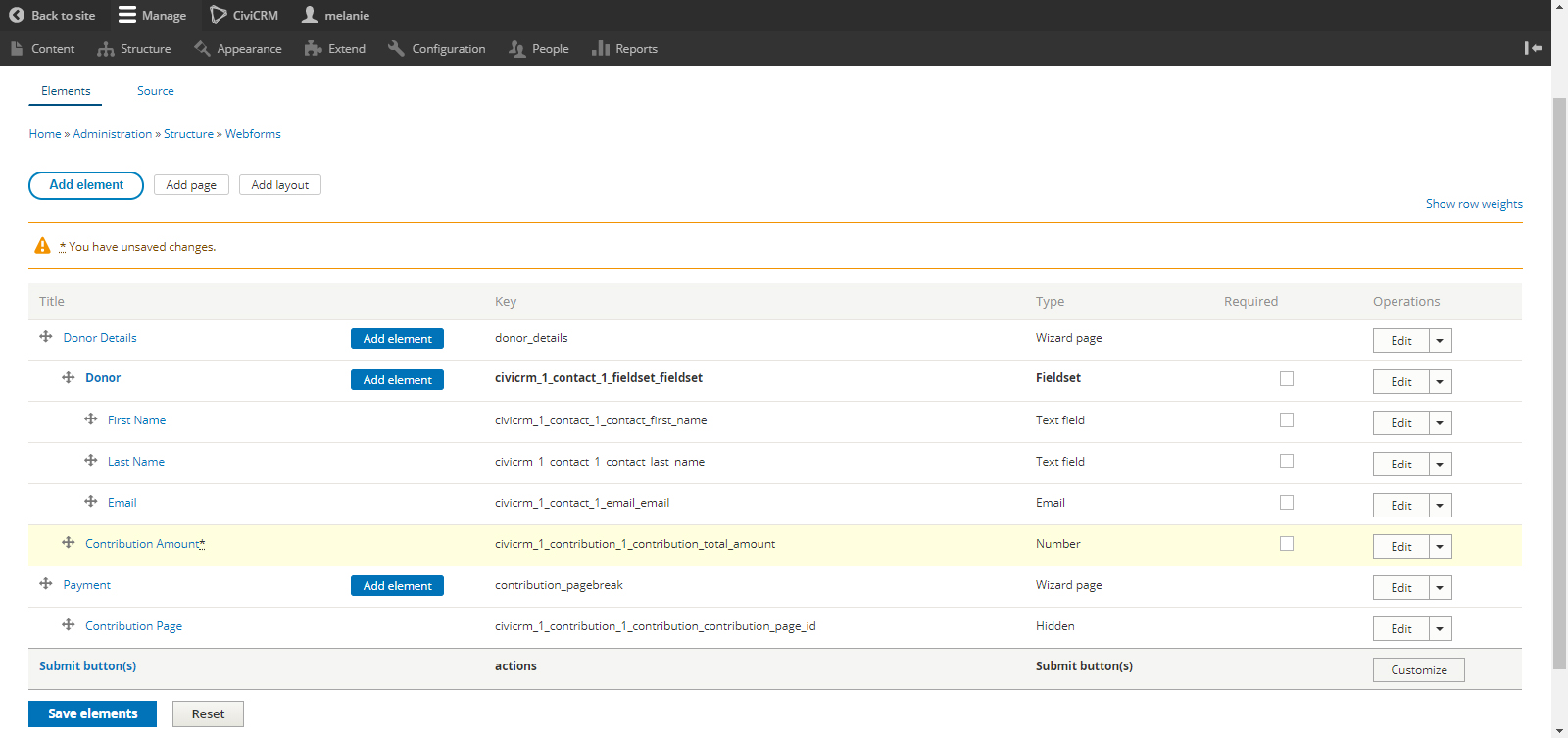The height and width of the screenshot is (738, 1568).
Task: Toggle toolbar orientation with the arrow icon
Action: point(1534,48)
